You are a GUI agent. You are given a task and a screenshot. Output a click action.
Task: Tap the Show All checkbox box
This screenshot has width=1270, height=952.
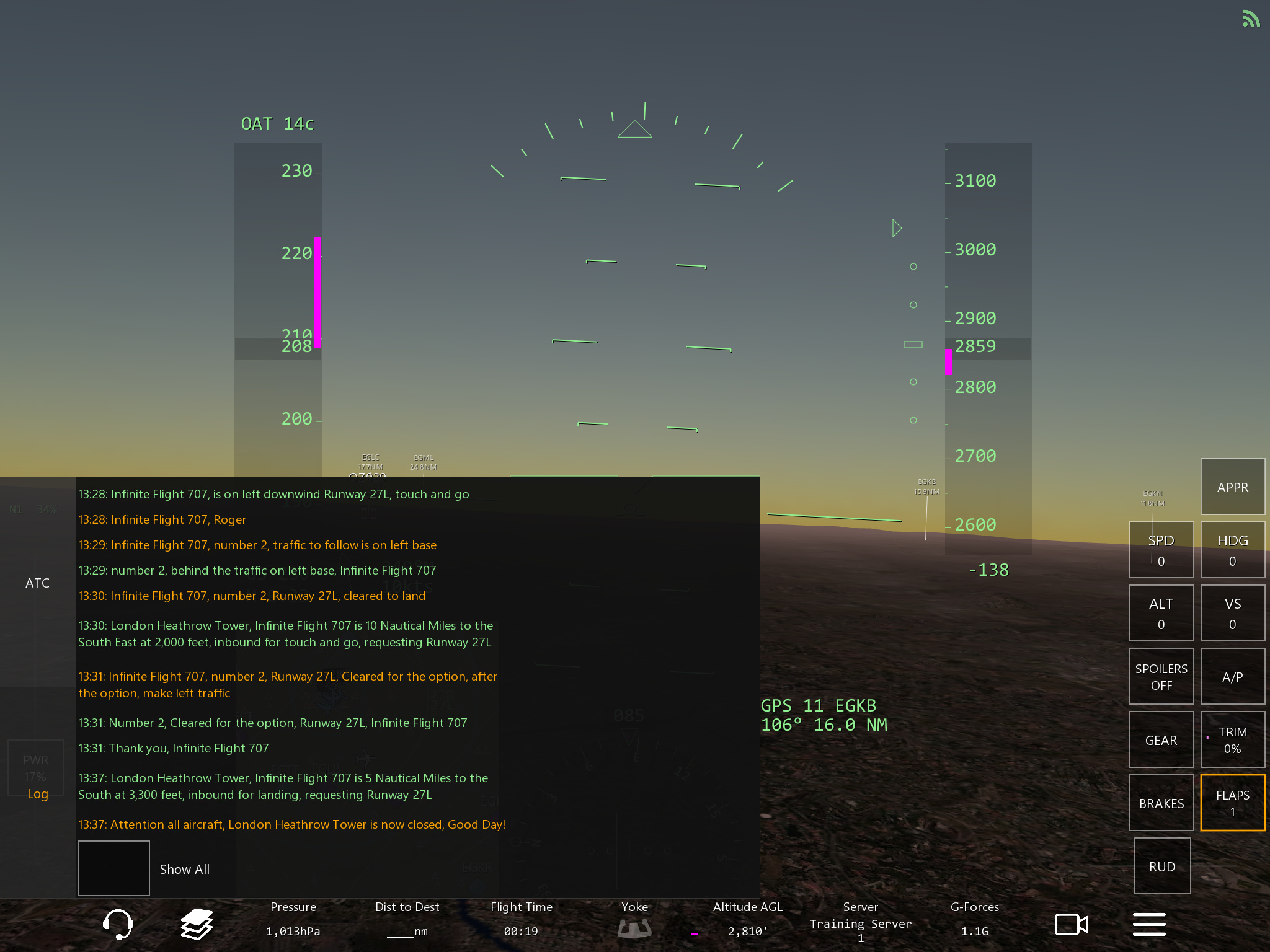tap(113, 868)
